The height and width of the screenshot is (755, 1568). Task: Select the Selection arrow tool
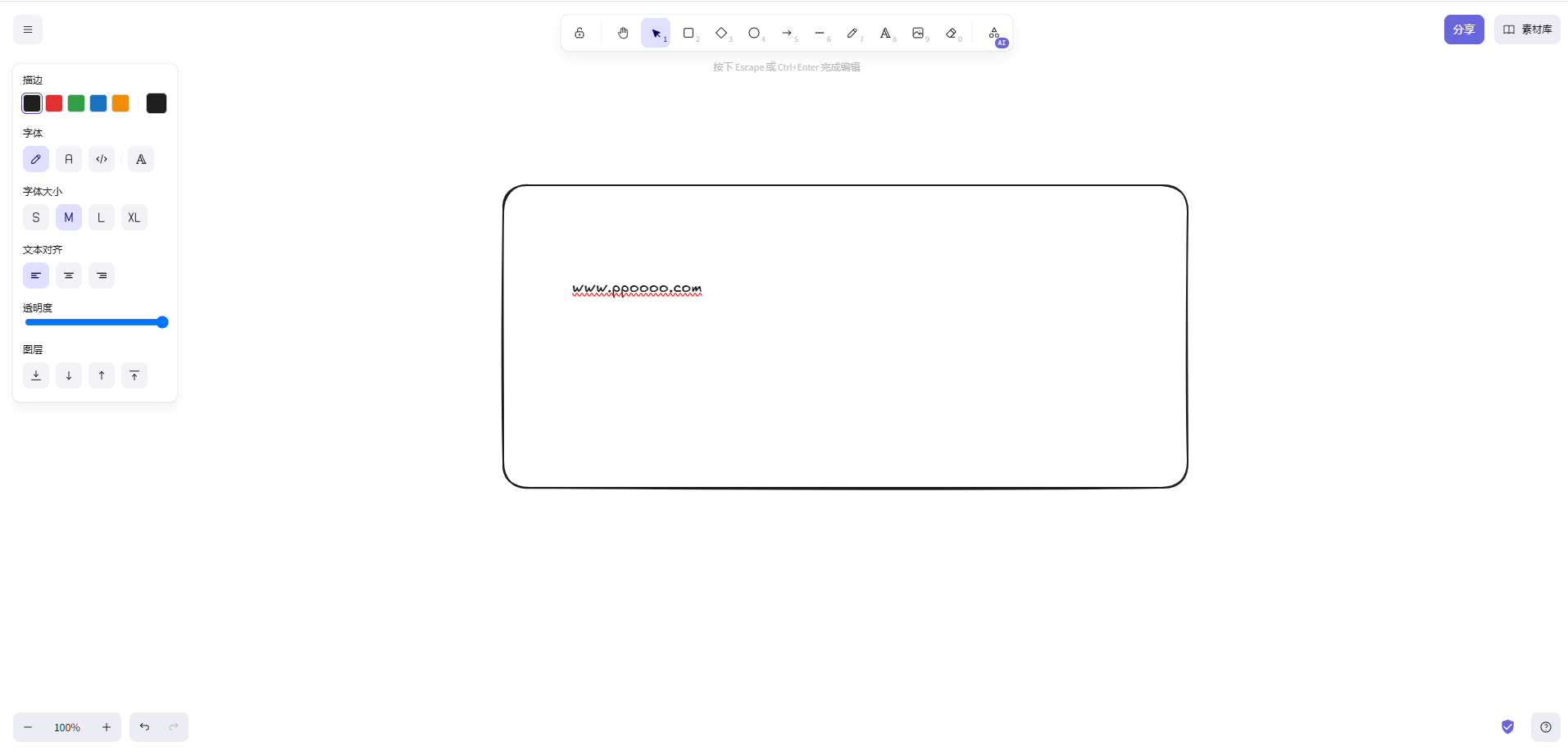pos(656,33)
